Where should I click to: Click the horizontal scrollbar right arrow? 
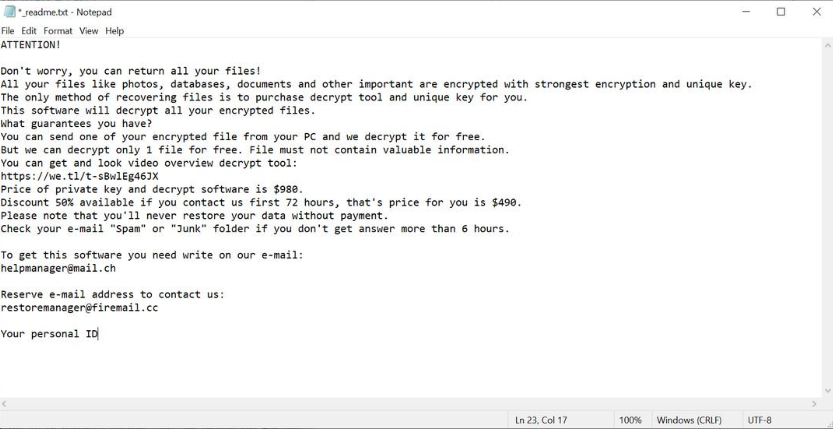pyautogui.click(x=815, y=404)
